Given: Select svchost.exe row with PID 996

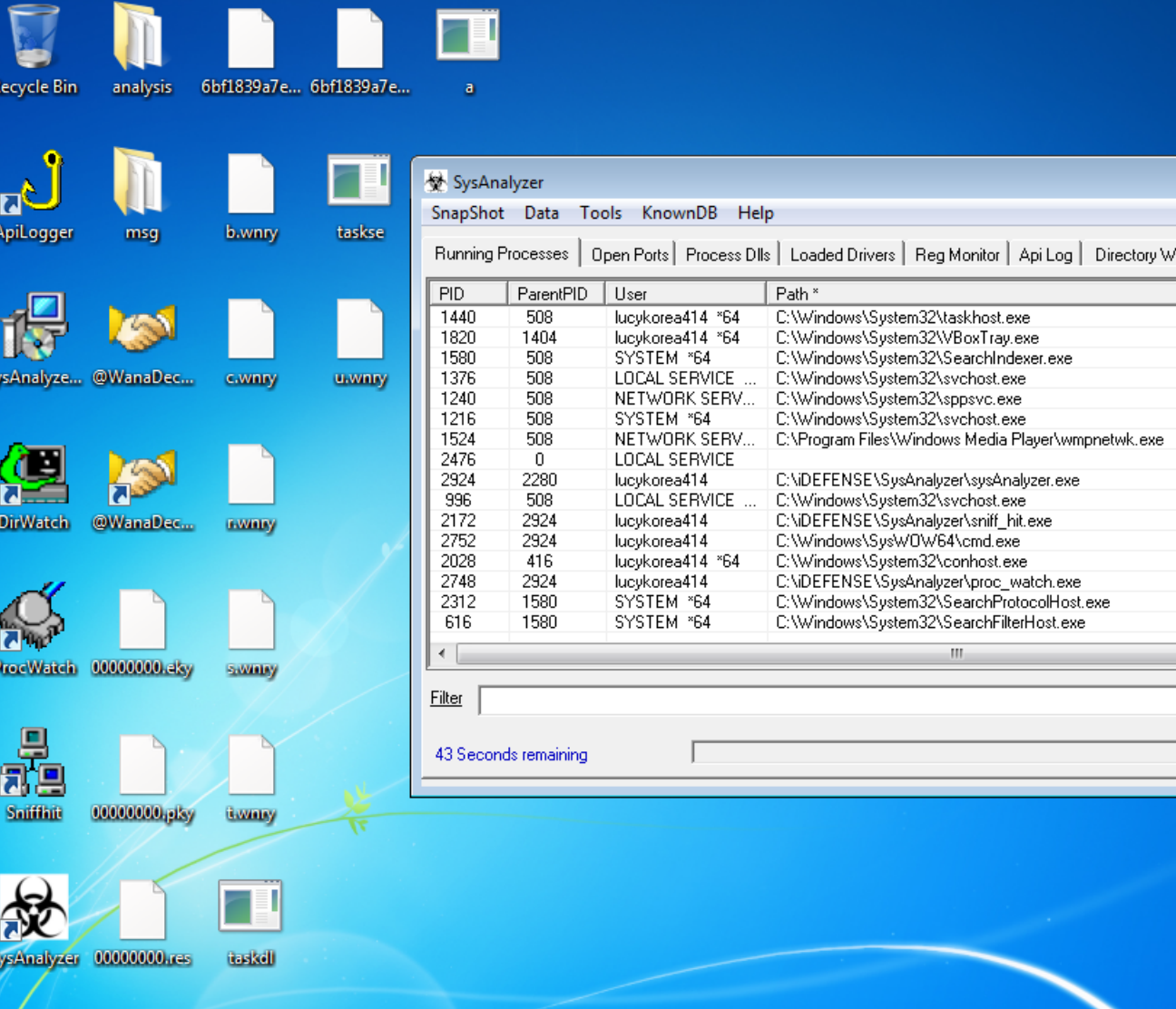Looking at the screenshot, I should pos(803,501).
